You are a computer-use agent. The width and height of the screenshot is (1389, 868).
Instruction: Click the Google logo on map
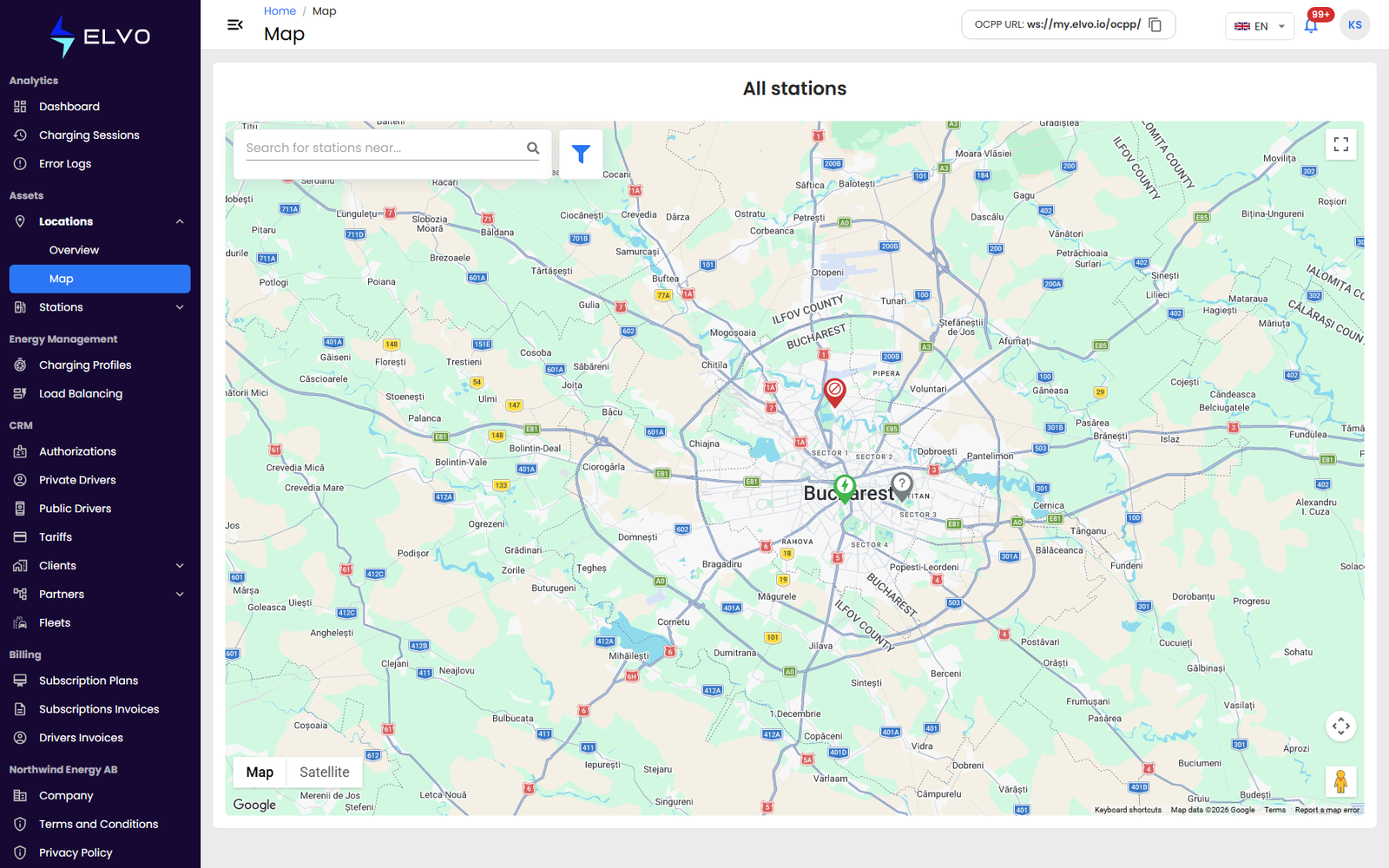click(254, 805)
